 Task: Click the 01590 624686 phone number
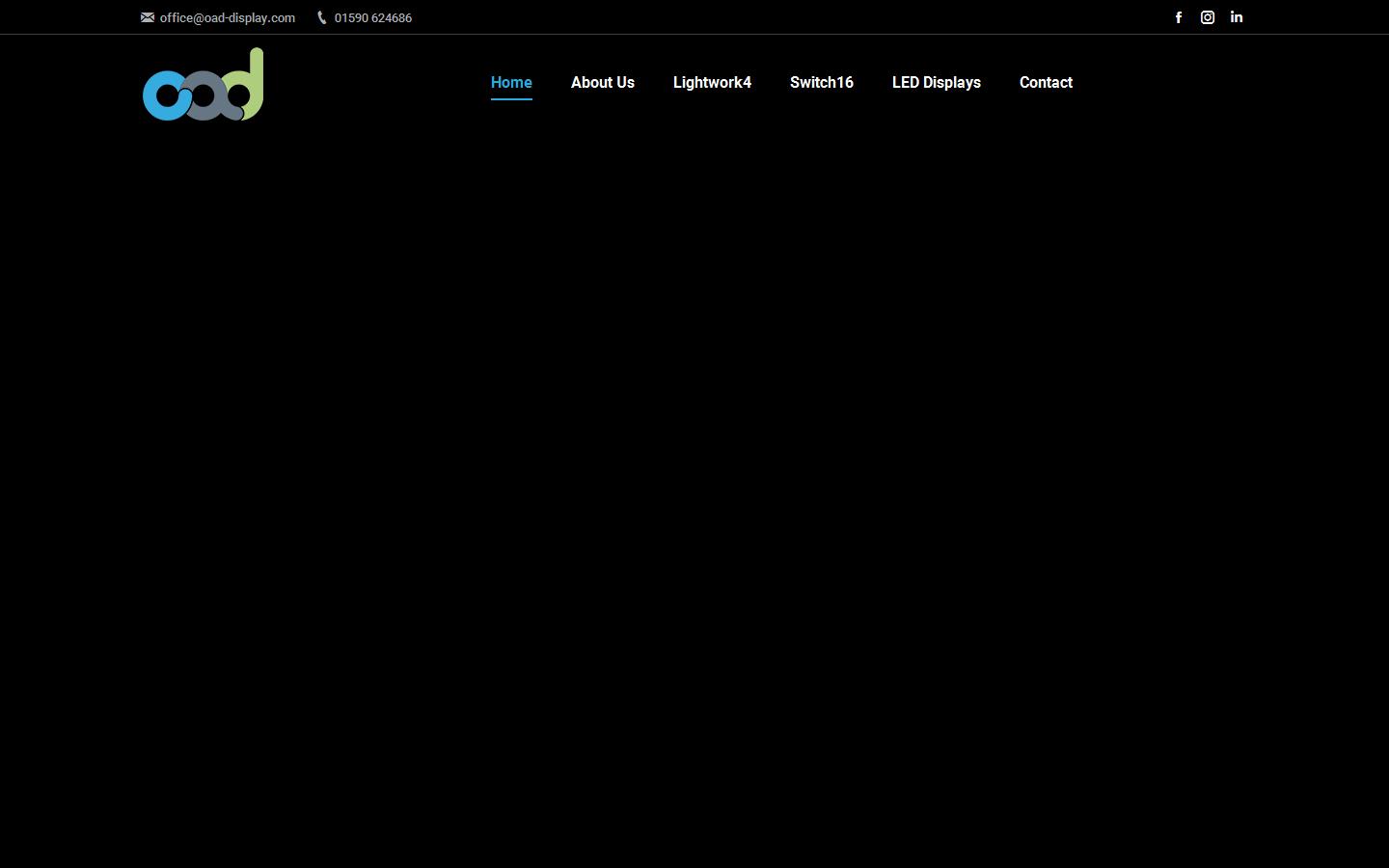coord(372,17)
